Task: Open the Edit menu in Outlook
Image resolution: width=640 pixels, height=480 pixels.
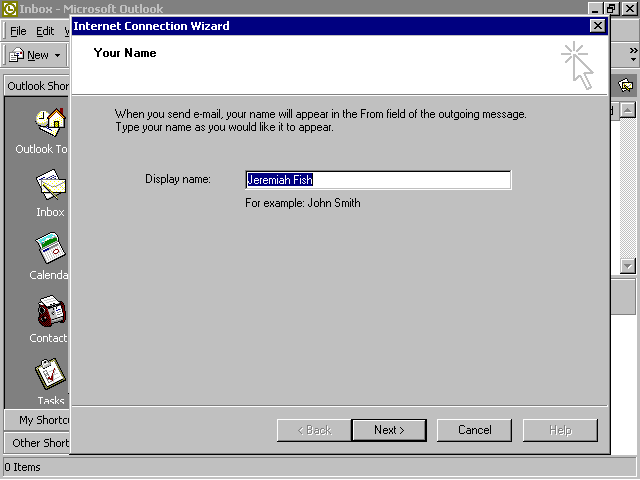Action: coord(45,31)
